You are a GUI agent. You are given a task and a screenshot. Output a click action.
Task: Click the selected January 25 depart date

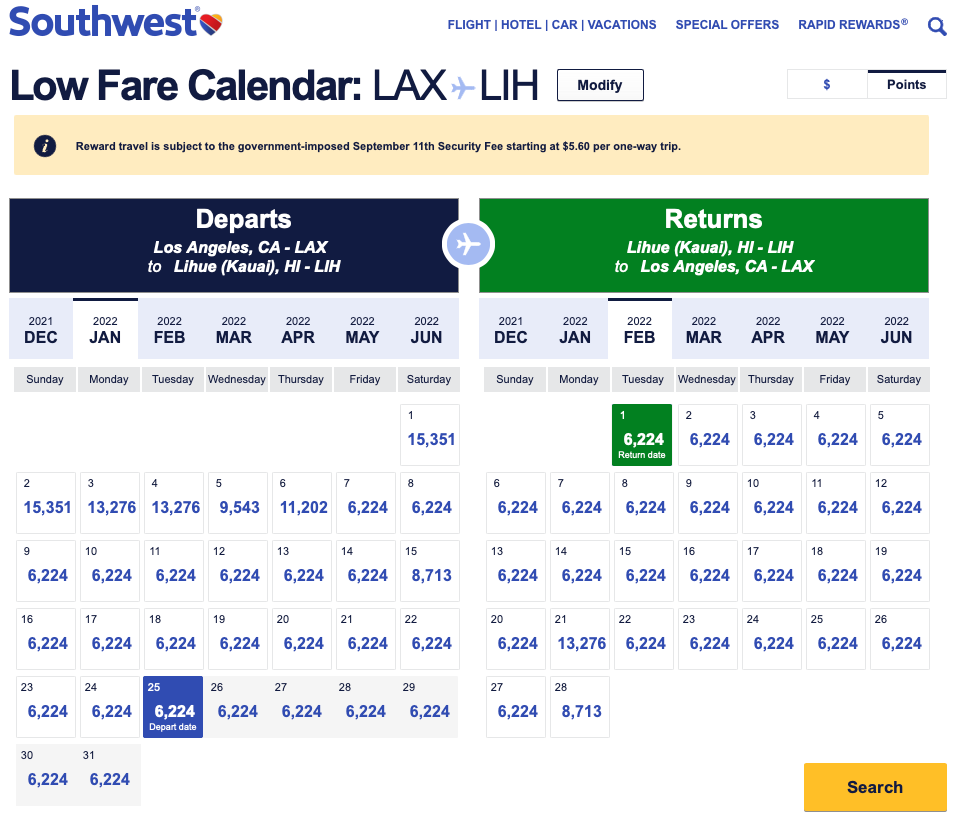[173, 707]
